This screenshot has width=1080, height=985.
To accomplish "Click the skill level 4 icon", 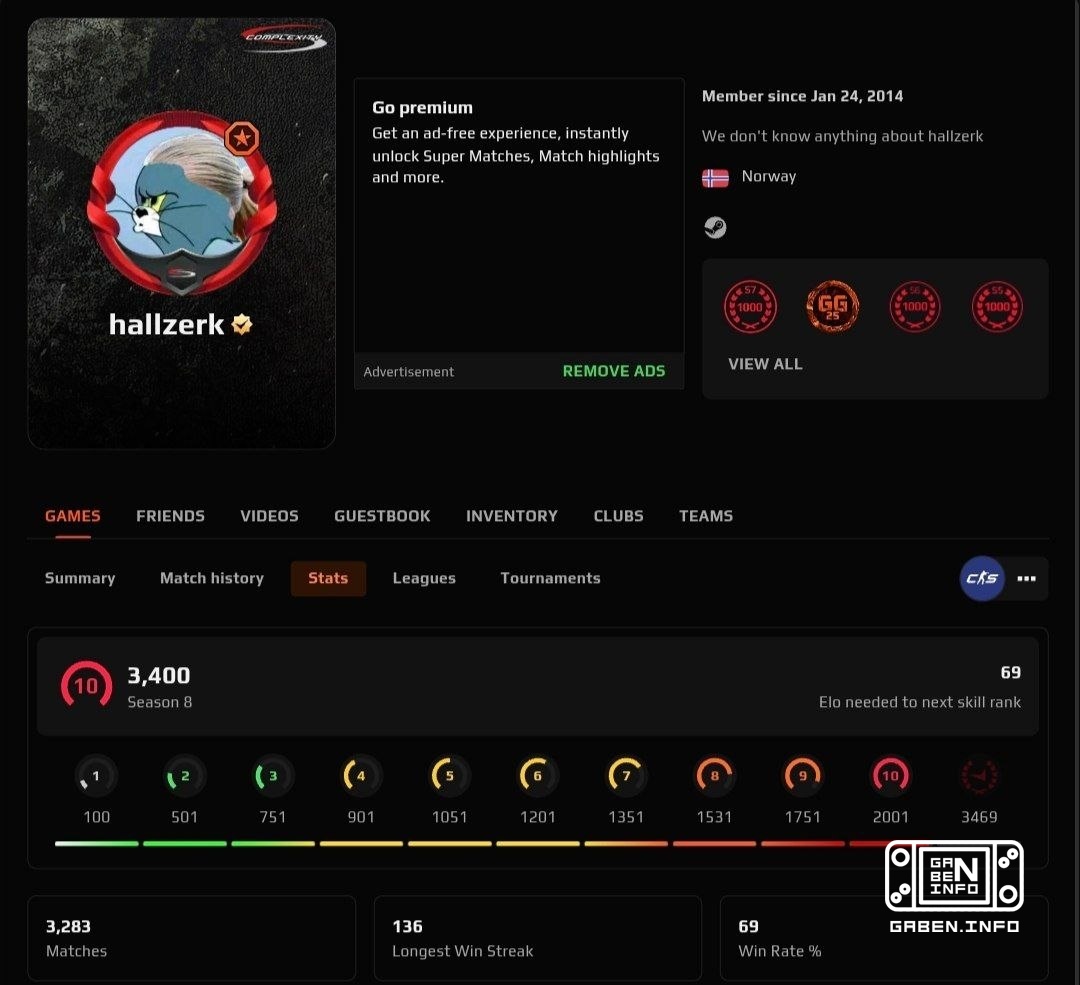I will click(361, 776).
